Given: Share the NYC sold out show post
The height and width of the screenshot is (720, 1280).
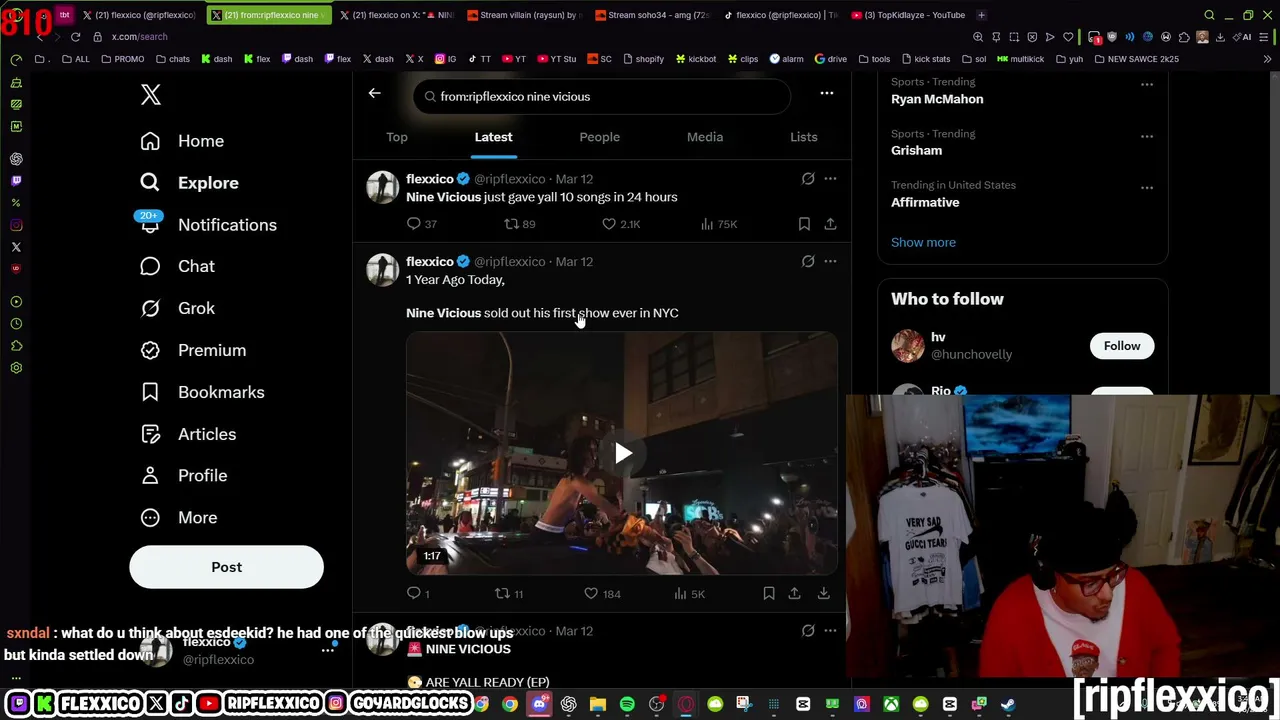Looking at the screenshot, I should point(794,594).
